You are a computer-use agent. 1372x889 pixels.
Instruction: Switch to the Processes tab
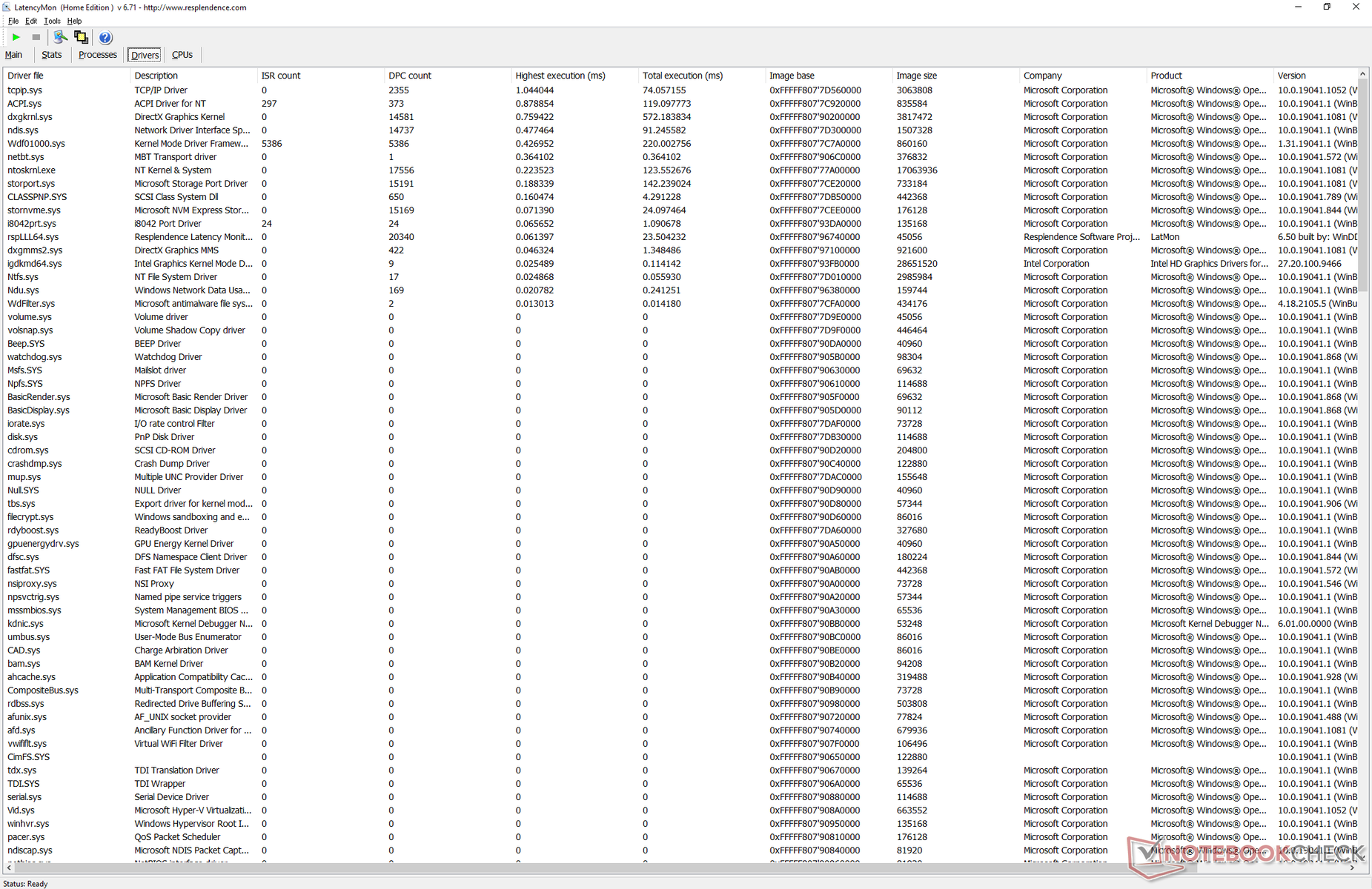(98, 55)
